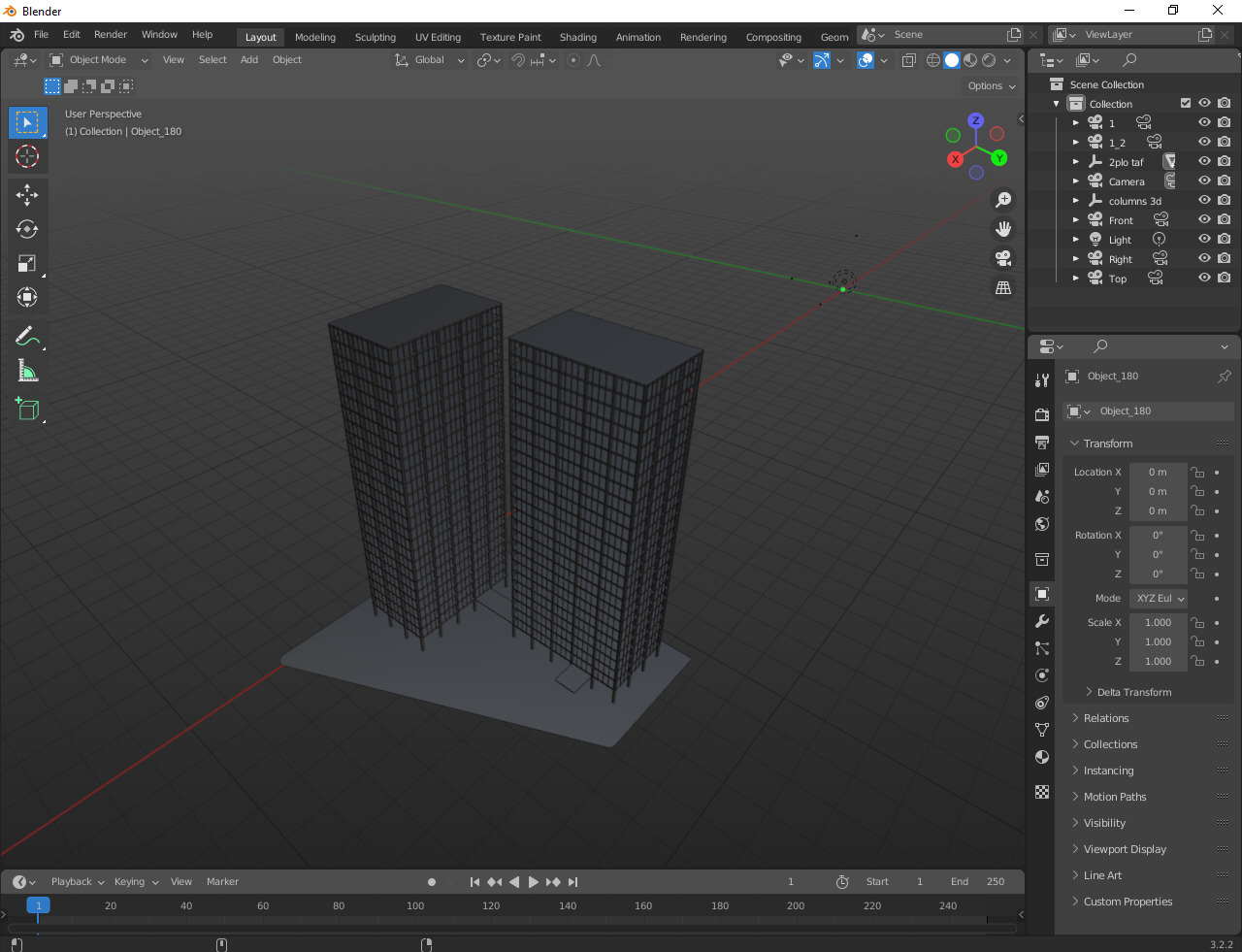The height and width of the screenshot is (952, 1242).
Task: Select the Rotate tool
Action: pyautogui.click(x=27, y=229)
